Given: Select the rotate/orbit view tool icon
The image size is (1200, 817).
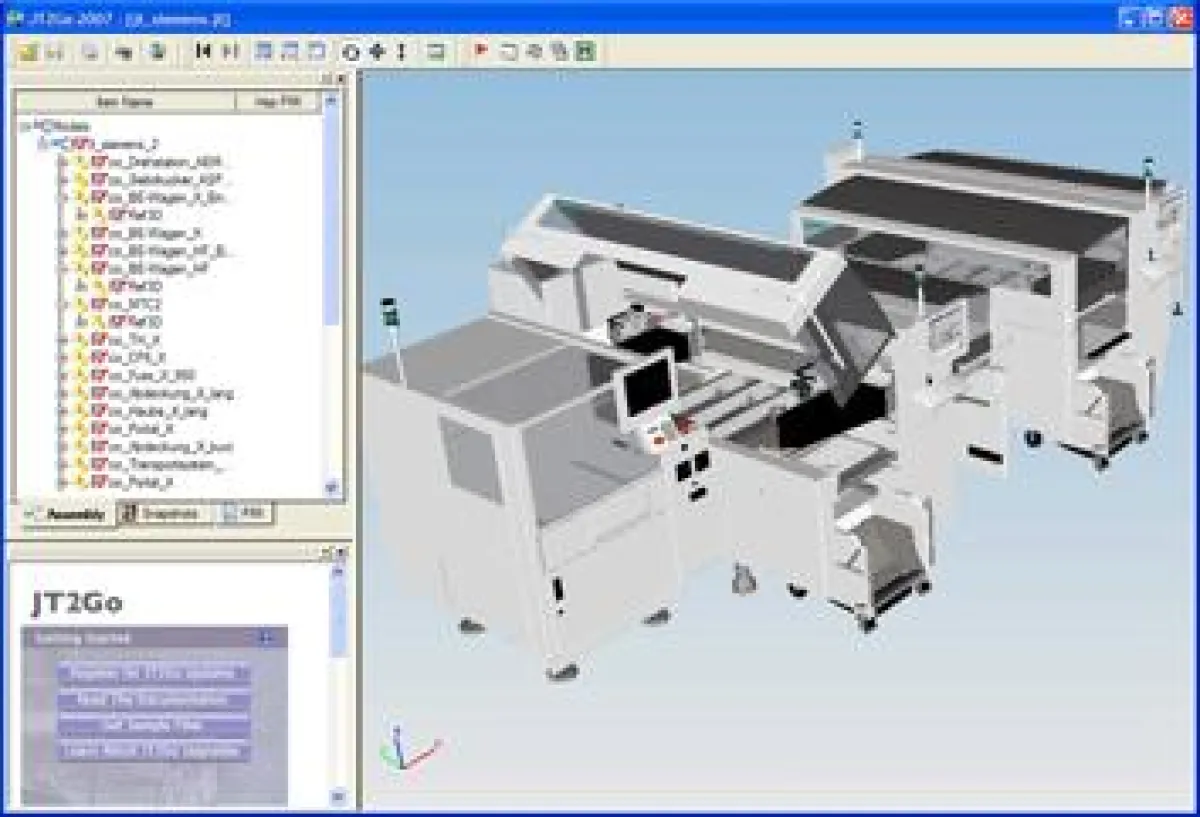Looking at the screenshot, I should 350,53.
